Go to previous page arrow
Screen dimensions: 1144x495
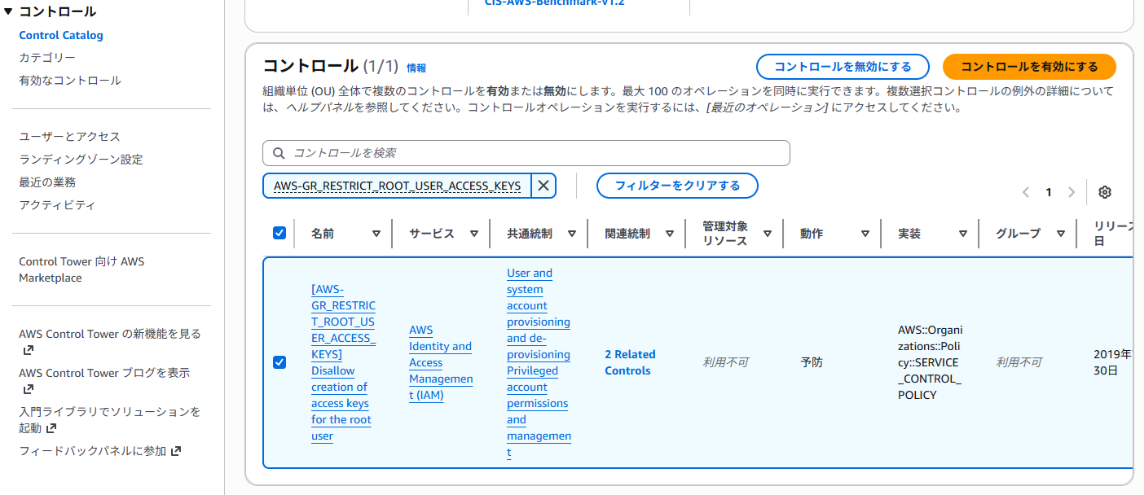point(1026,192)
